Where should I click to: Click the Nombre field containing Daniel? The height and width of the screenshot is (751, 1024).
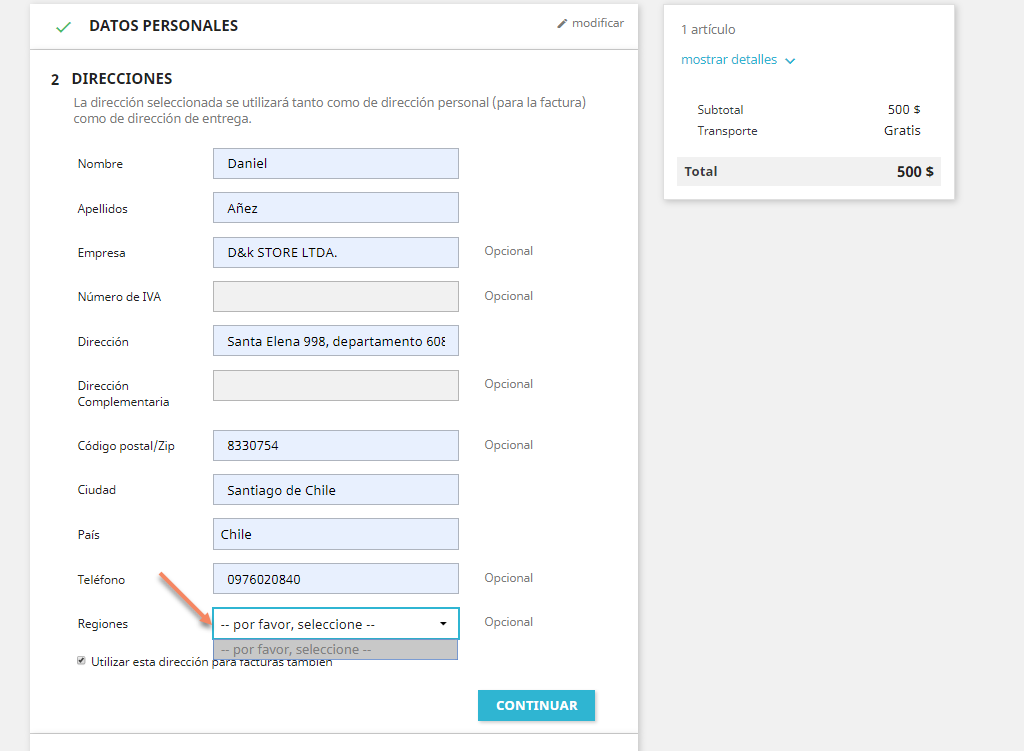(x=335, y=164)
